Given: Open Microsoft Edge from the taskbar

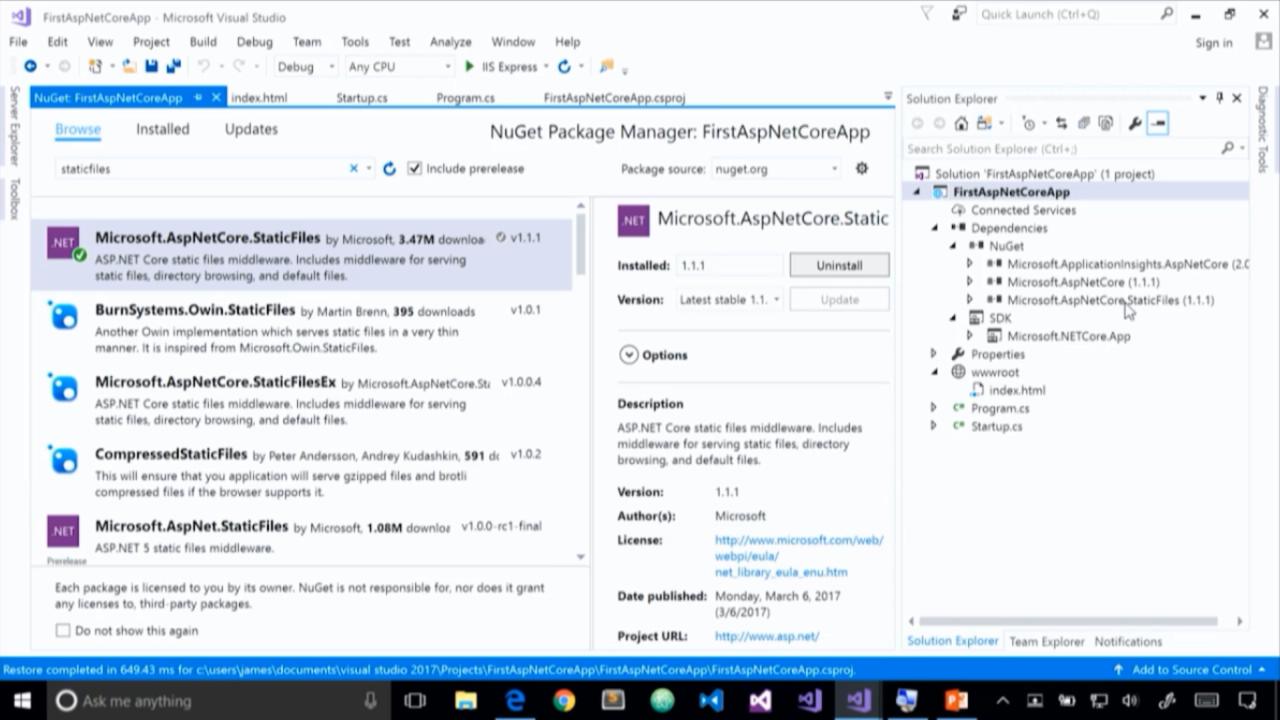Looking at the screenshot, I should (x=515, y=700).
